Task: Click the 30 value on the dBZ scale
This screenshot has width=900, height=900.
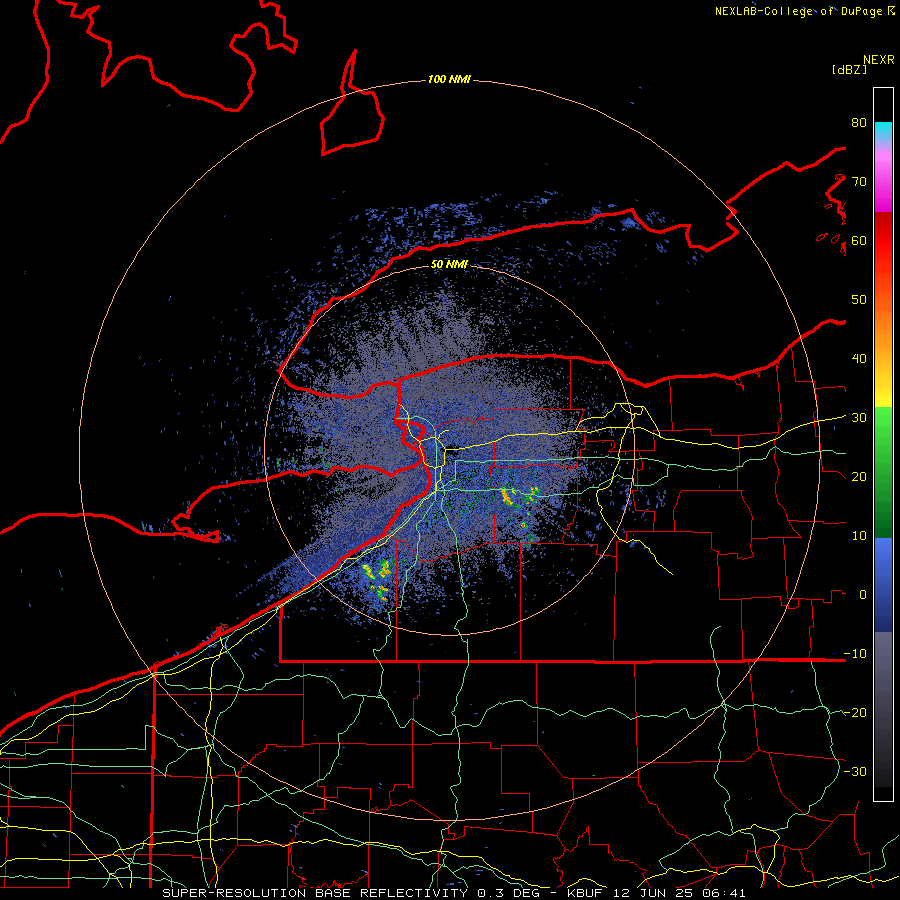Action: pyautogui.click(x=859, y=418)
